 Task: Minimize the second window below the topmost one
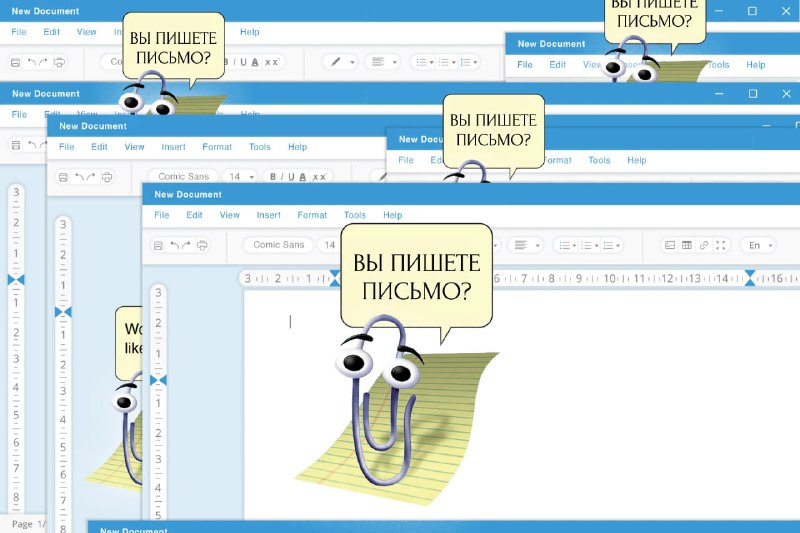719,94
